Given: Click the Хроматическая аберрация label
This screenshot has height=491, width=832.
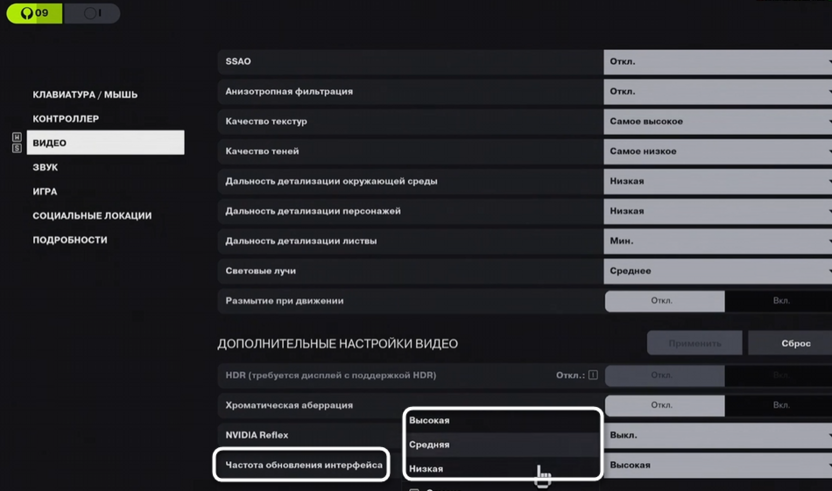Looking at the screenshot, I should [x=289, y=406].
